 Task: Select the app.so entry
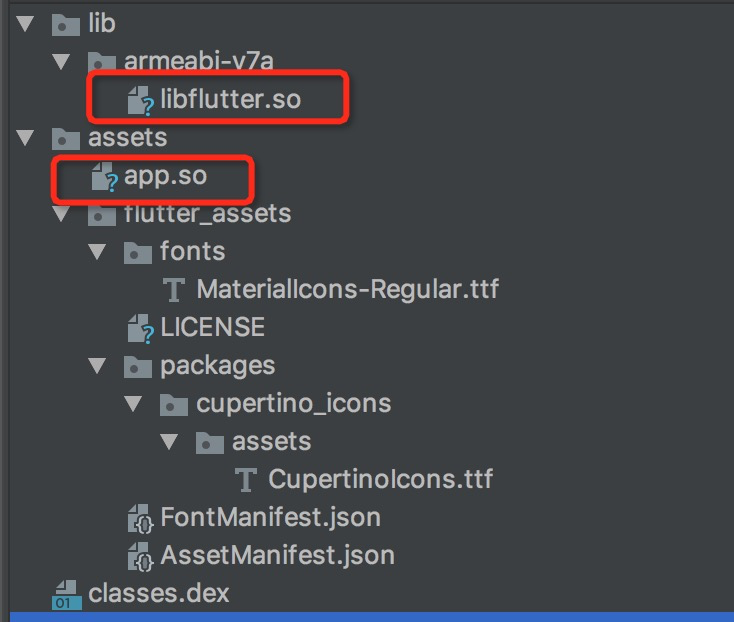(x=166, y=176)
